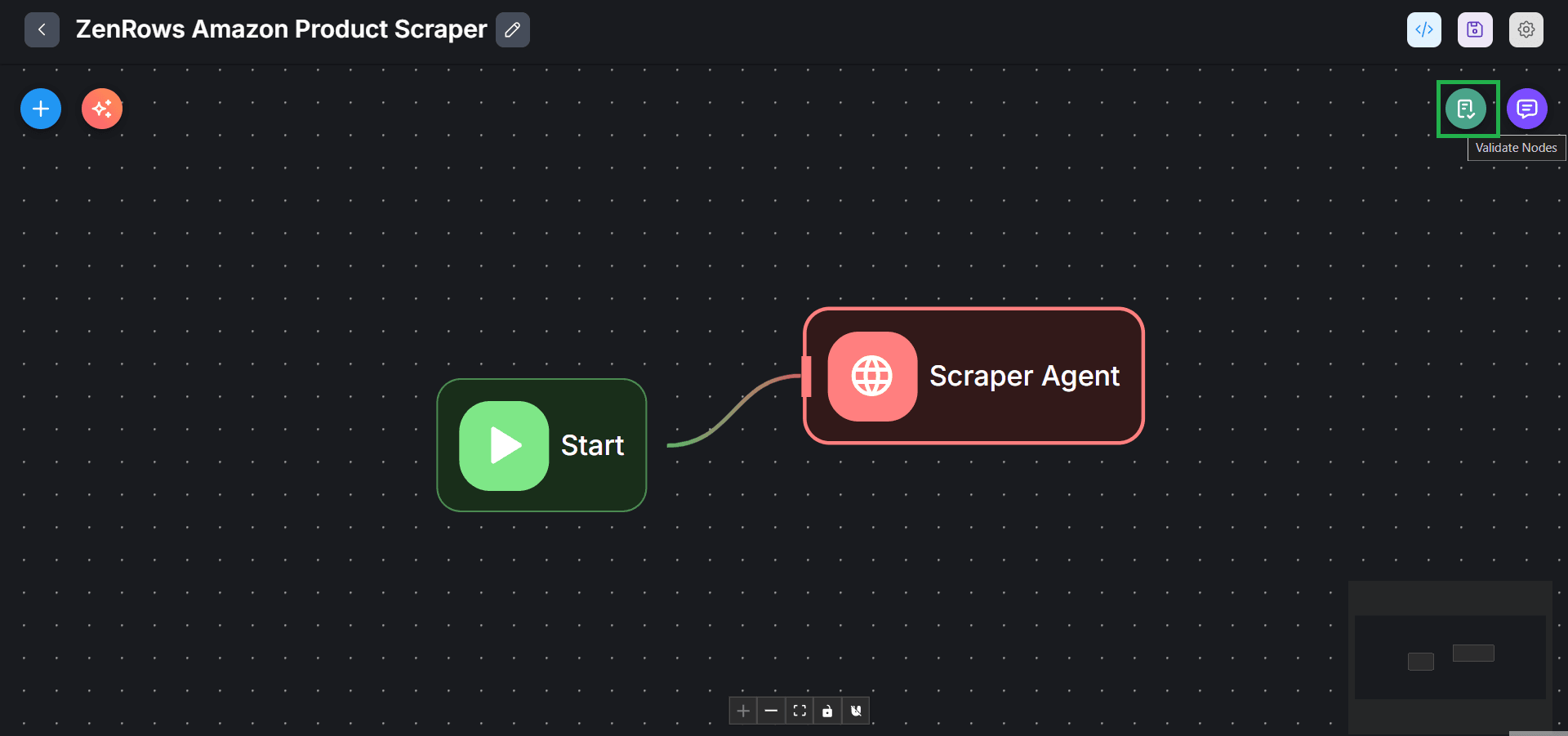Open settings with the gear icon
The image size is (1568, 736).
point(1526,30)
